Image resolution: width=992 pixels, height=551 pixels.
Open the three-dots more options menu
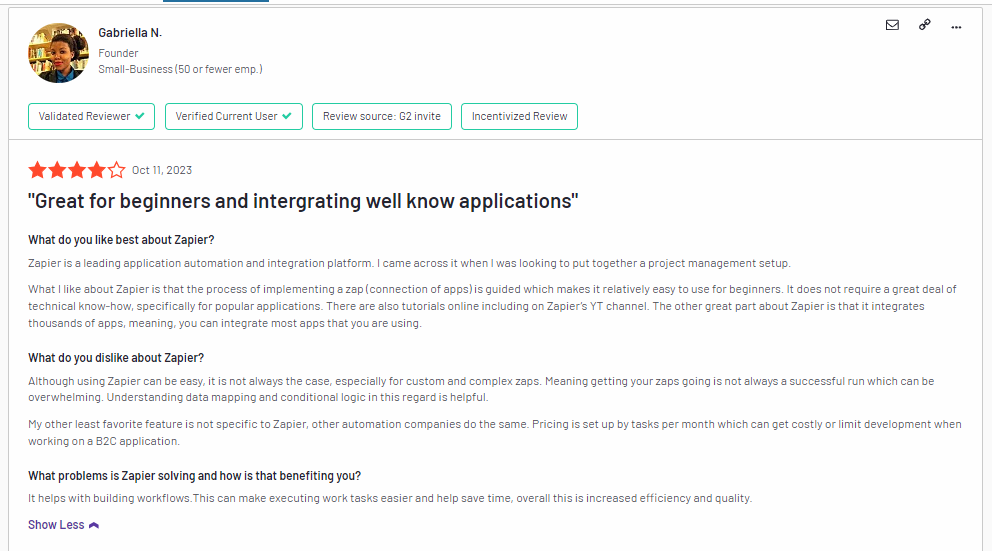point(956,27)
